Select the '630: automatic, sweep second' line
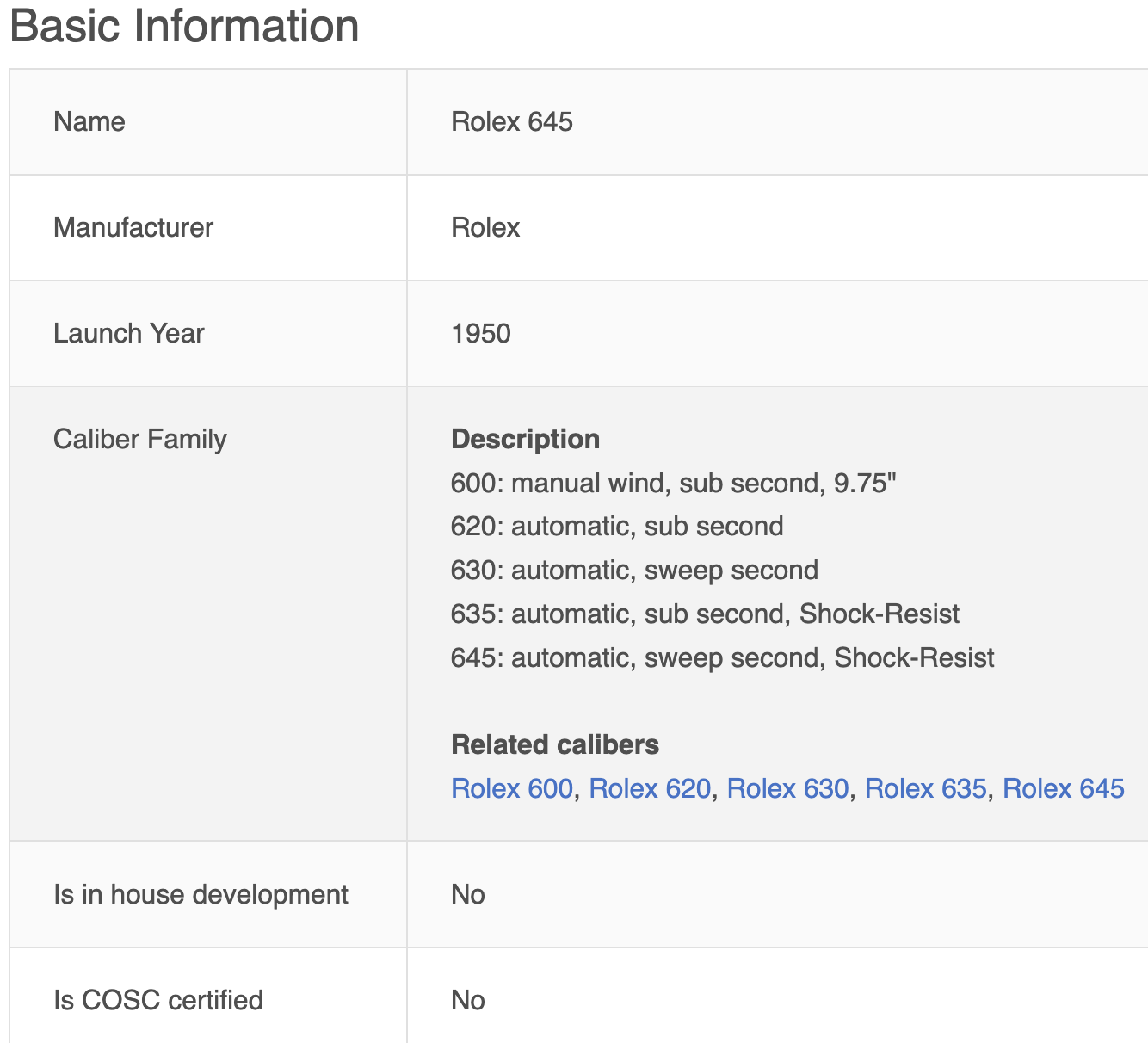The height and width of the screenshot is (1043, 1148). [x=634, y=570]
